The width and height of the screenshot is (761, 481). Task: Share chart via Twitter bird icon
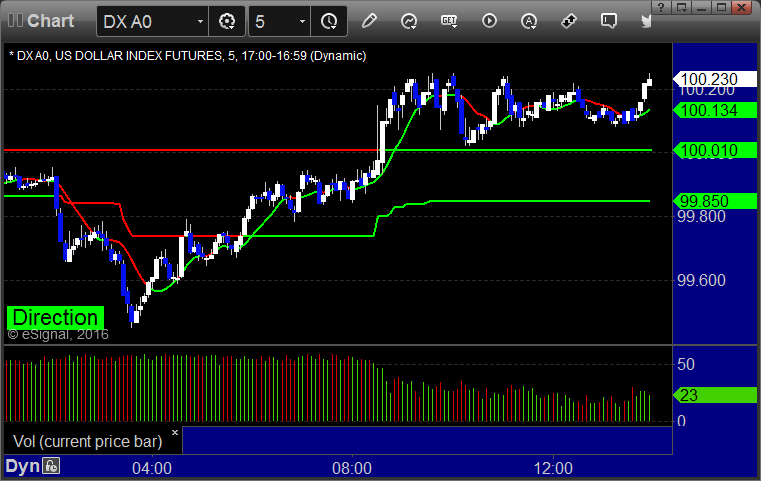(x=646, y=21)
